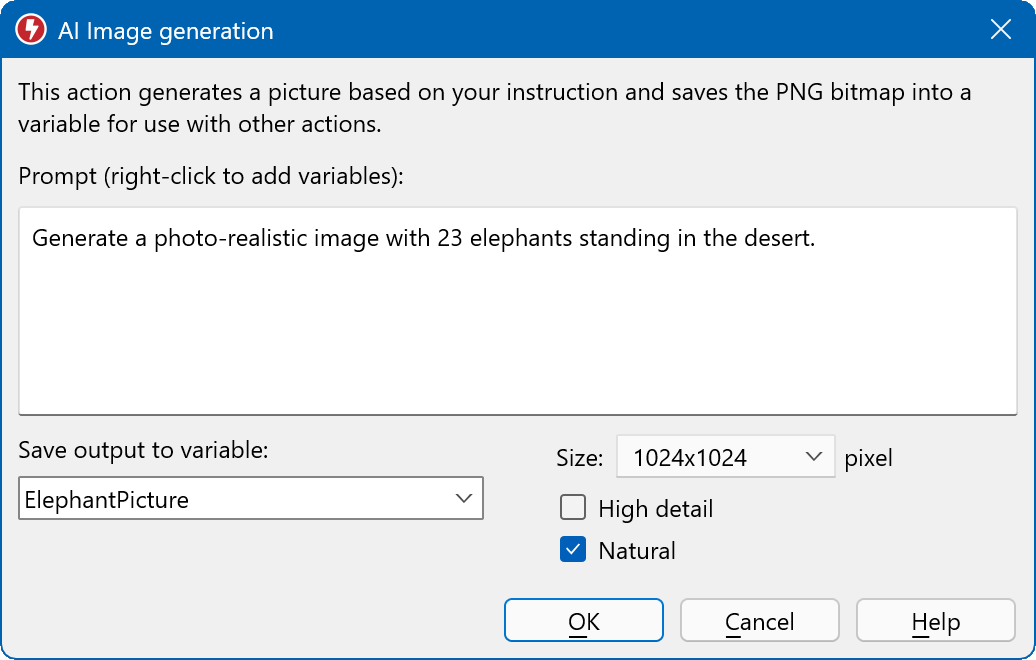Image resolution: width=1036 pixels, height=660 pixels.
Task: Click the "Prompt (right-click to add variables)" label
Action: point(211,176)
